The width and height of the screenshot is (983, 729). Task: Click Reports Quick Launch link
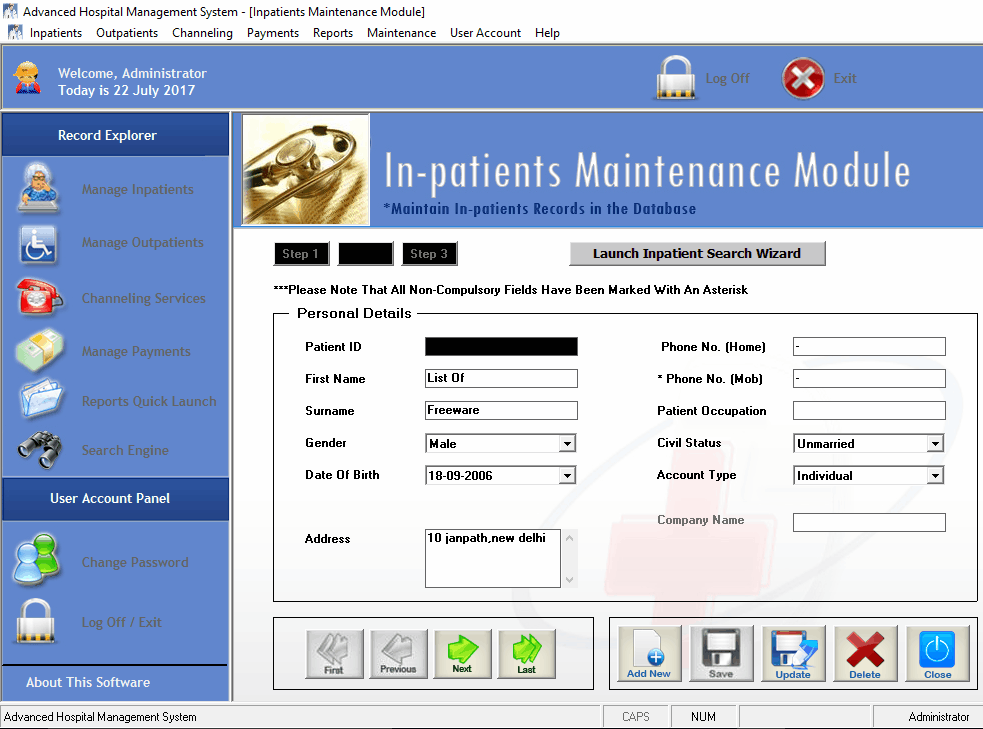coord(149,401)
